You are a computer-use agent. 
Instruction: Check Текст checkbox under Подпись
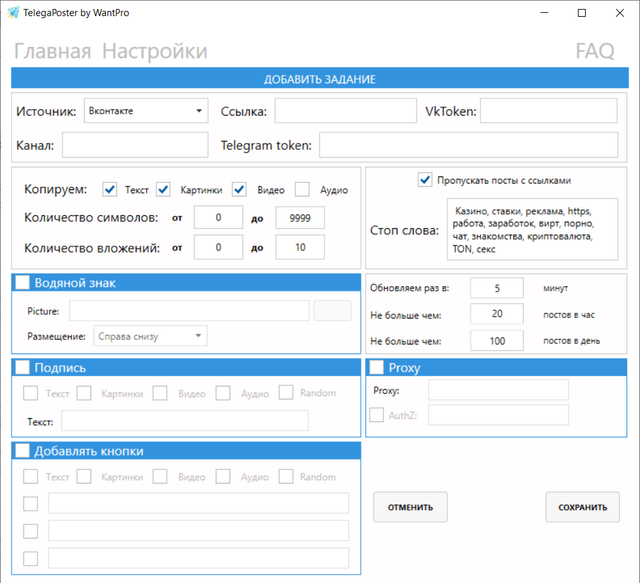click(x=31, y=393)
